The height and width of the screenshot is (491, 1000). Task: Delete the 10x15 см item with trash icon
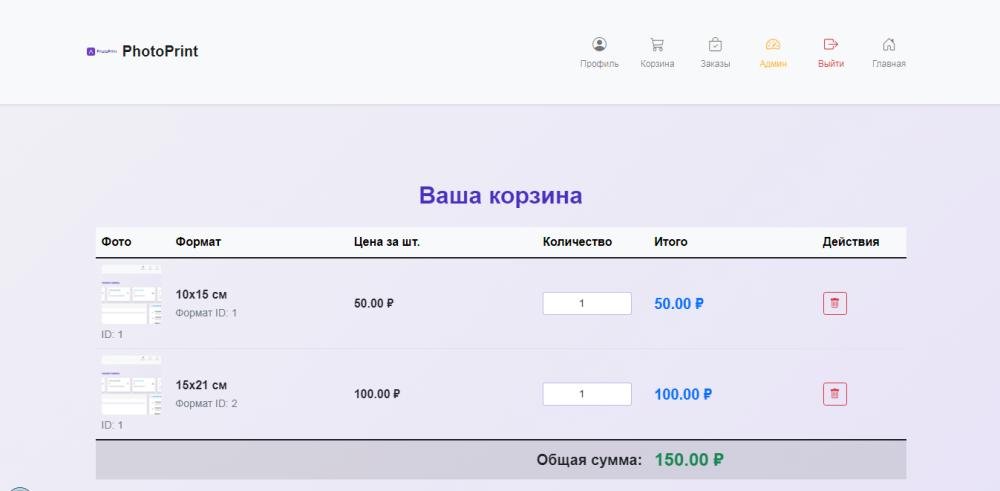click(835, 303)
